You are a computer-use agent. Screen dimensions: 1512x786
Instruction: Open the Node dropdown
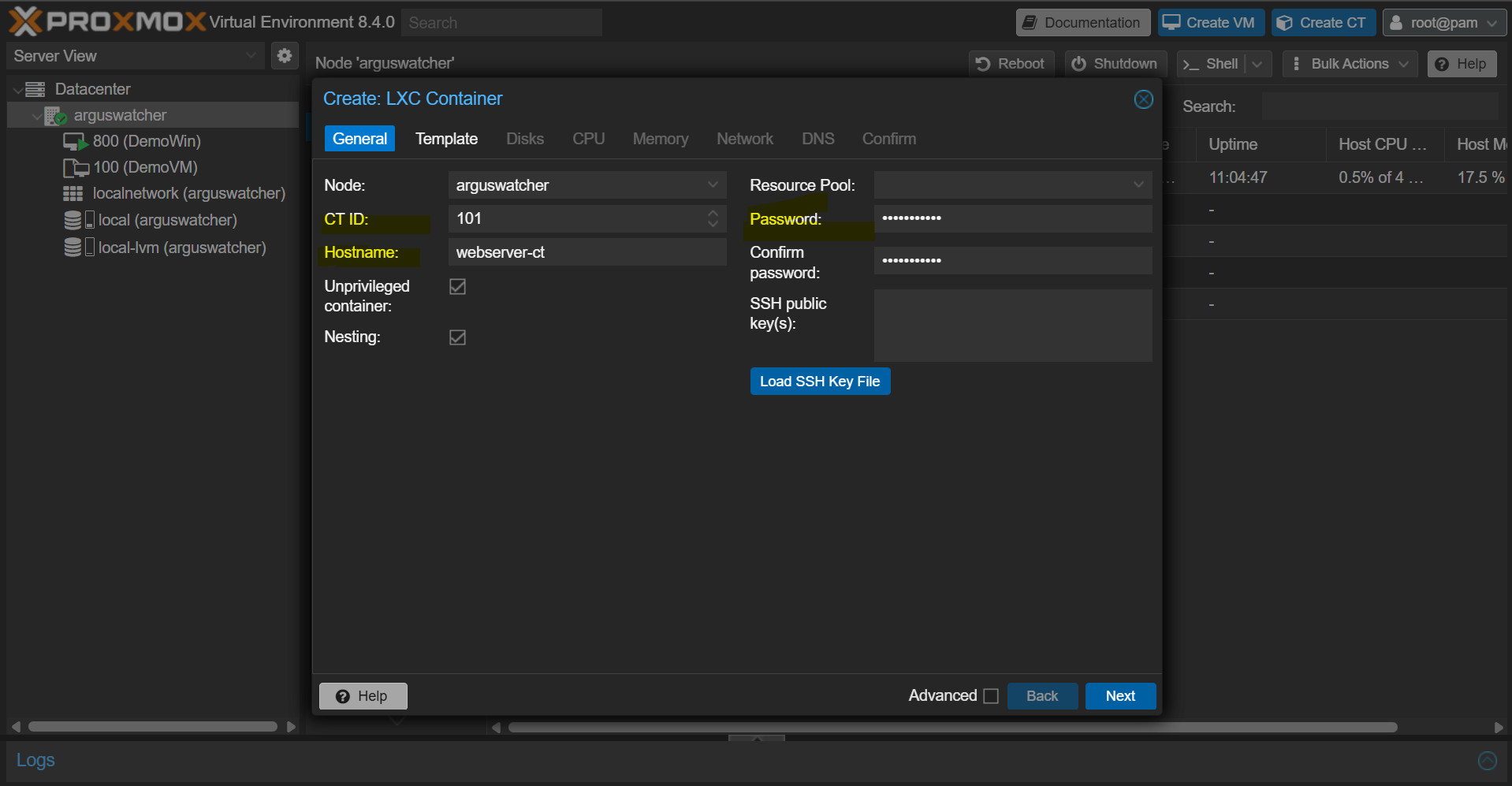click(713, 185)
